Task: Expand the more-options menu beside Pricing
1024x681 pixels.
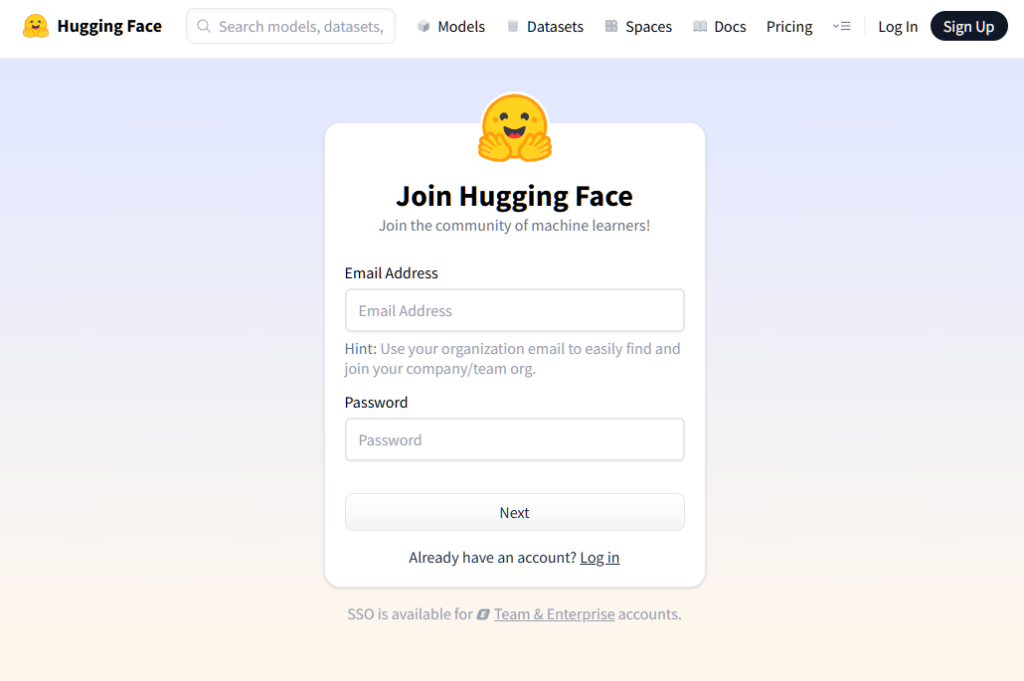Action: 841,26
